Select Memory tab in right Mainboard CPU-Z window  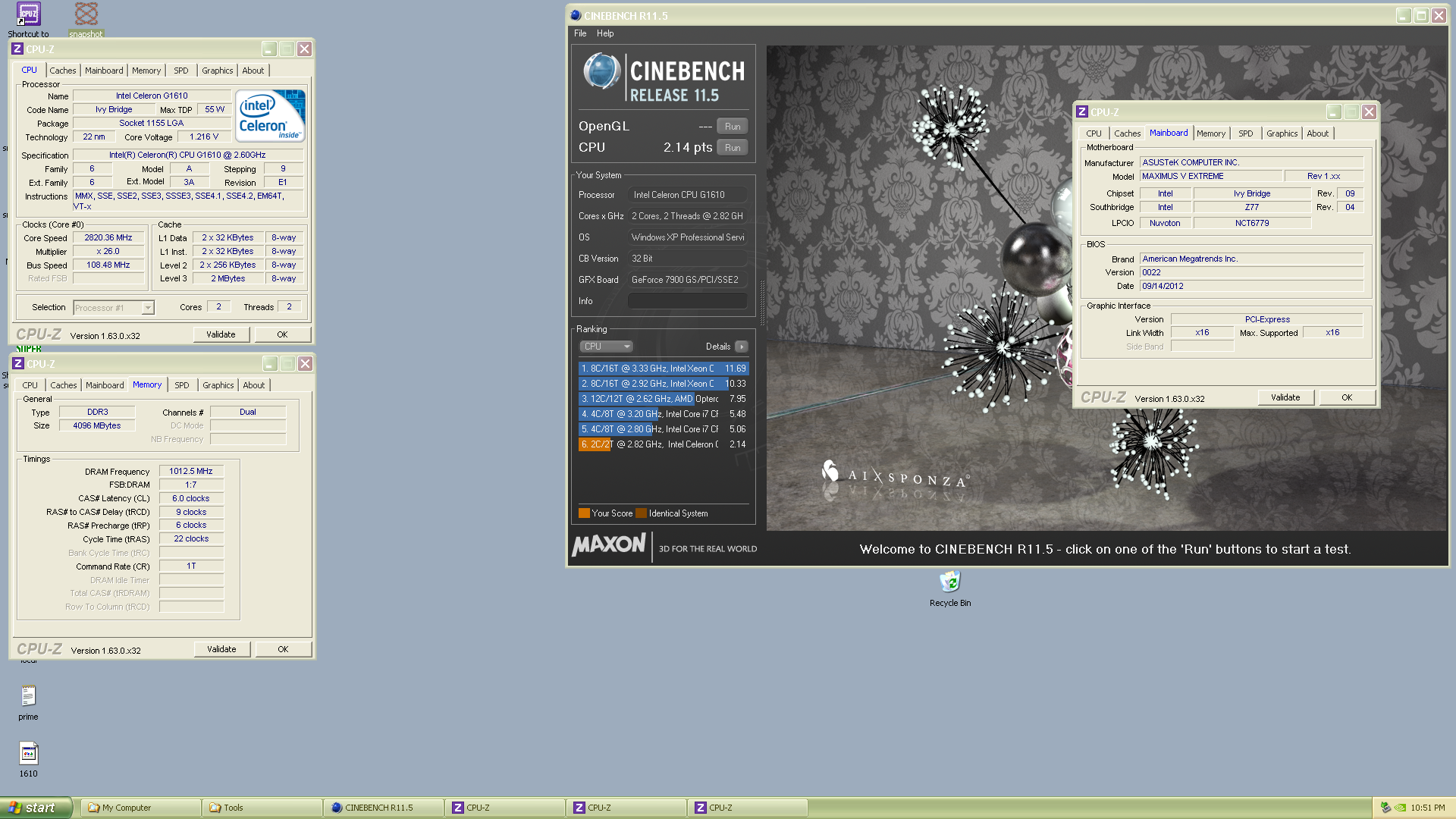point(1211,133)
